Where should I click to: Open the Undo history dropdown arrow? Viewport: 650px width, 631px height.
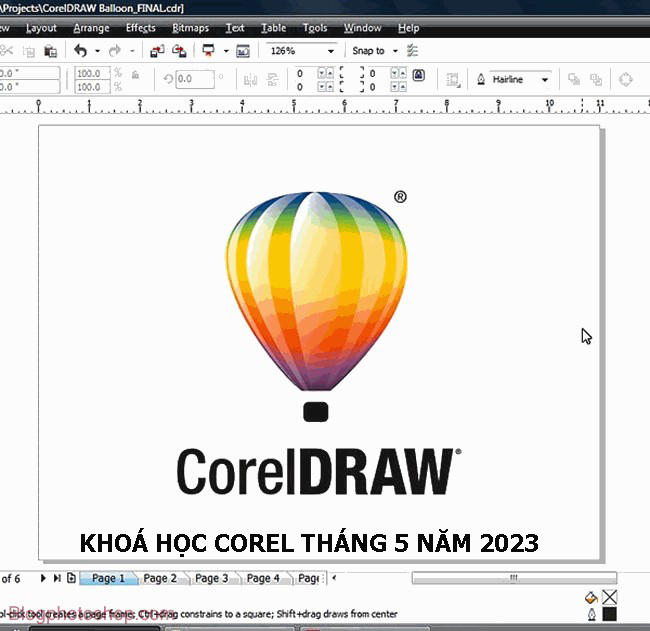97,51
